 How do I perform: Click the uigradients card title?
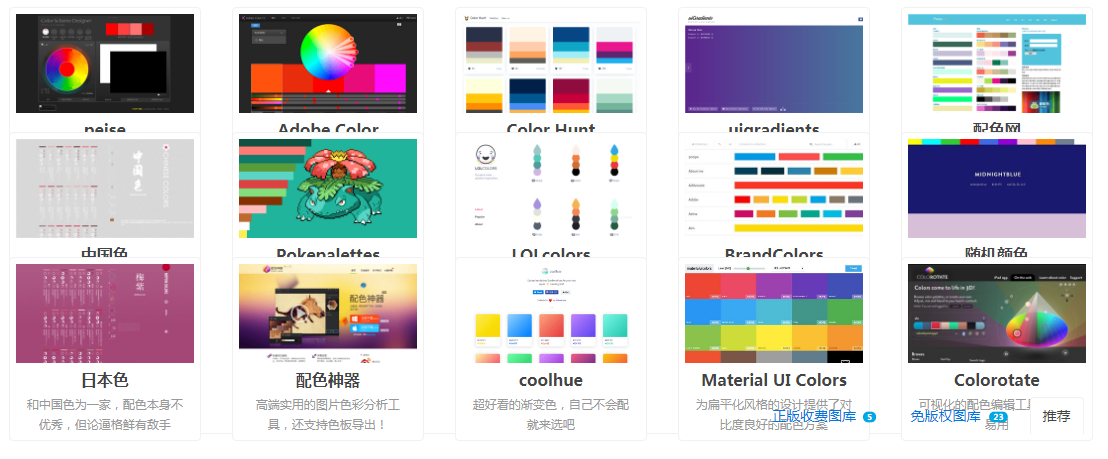pyautogui.click(x=774, y=129)
